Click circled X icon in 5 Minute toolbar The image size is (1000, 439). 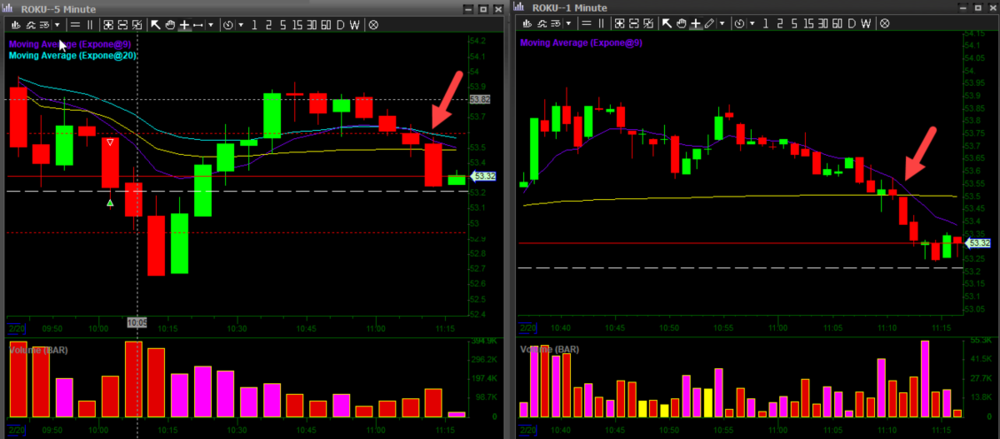(373, 23)
